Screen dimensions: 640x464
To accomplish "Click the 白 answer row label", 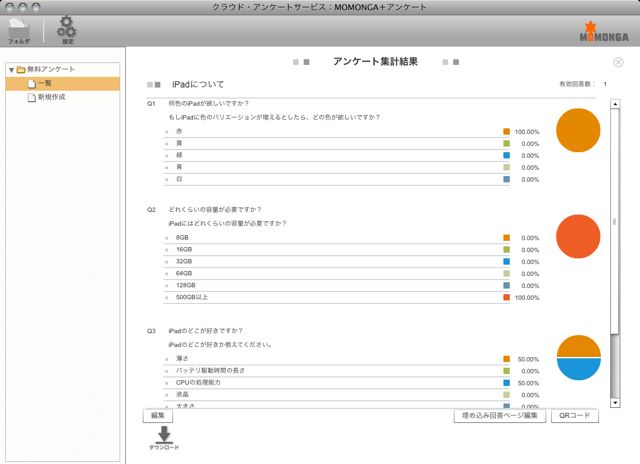I will coord(179,179).
